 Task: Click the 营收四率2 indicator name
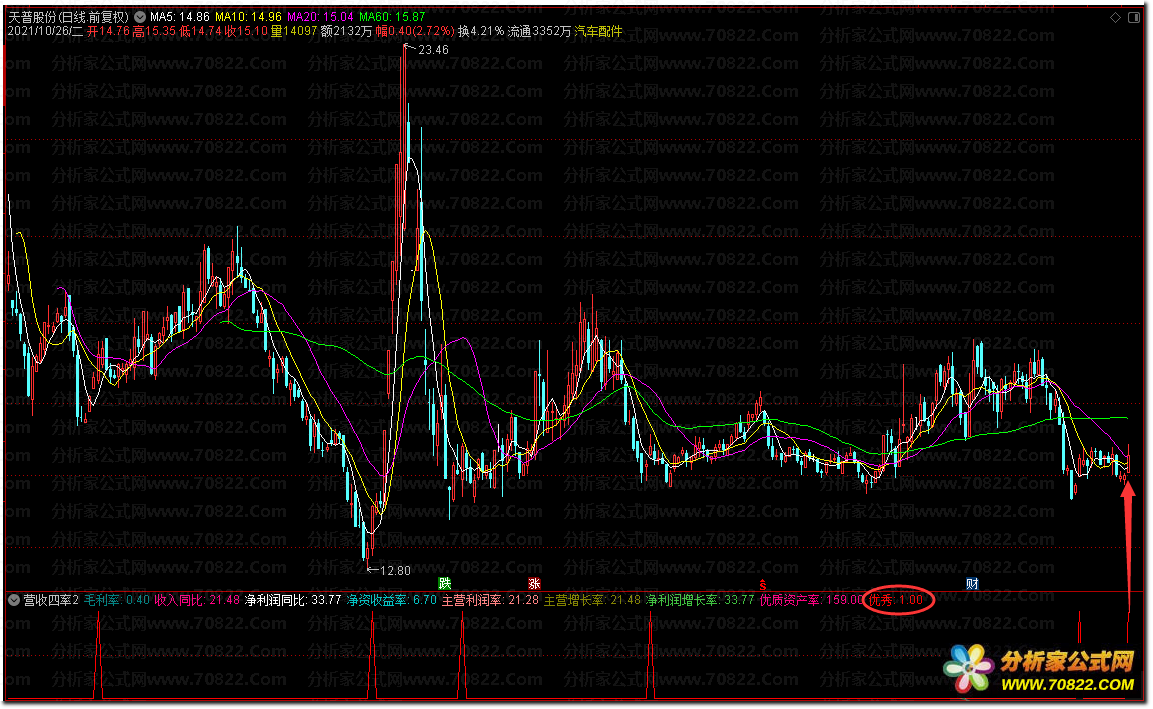coord(51,600)
